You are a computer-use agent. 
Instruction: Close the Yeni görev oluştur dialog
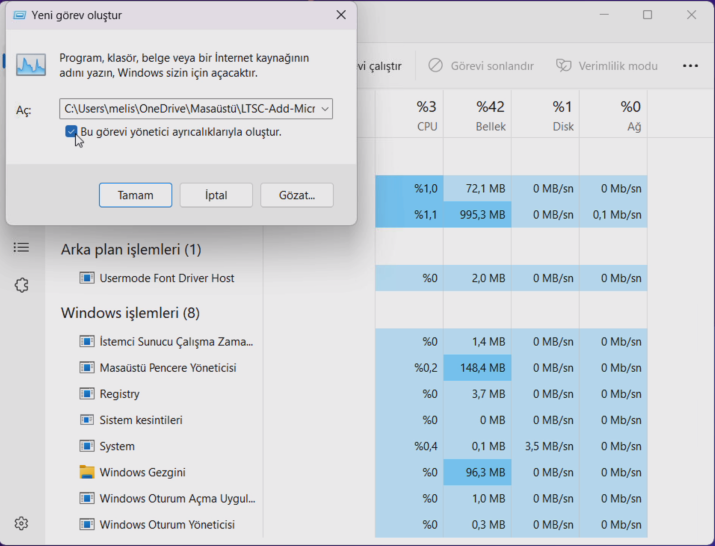point(341,15)
